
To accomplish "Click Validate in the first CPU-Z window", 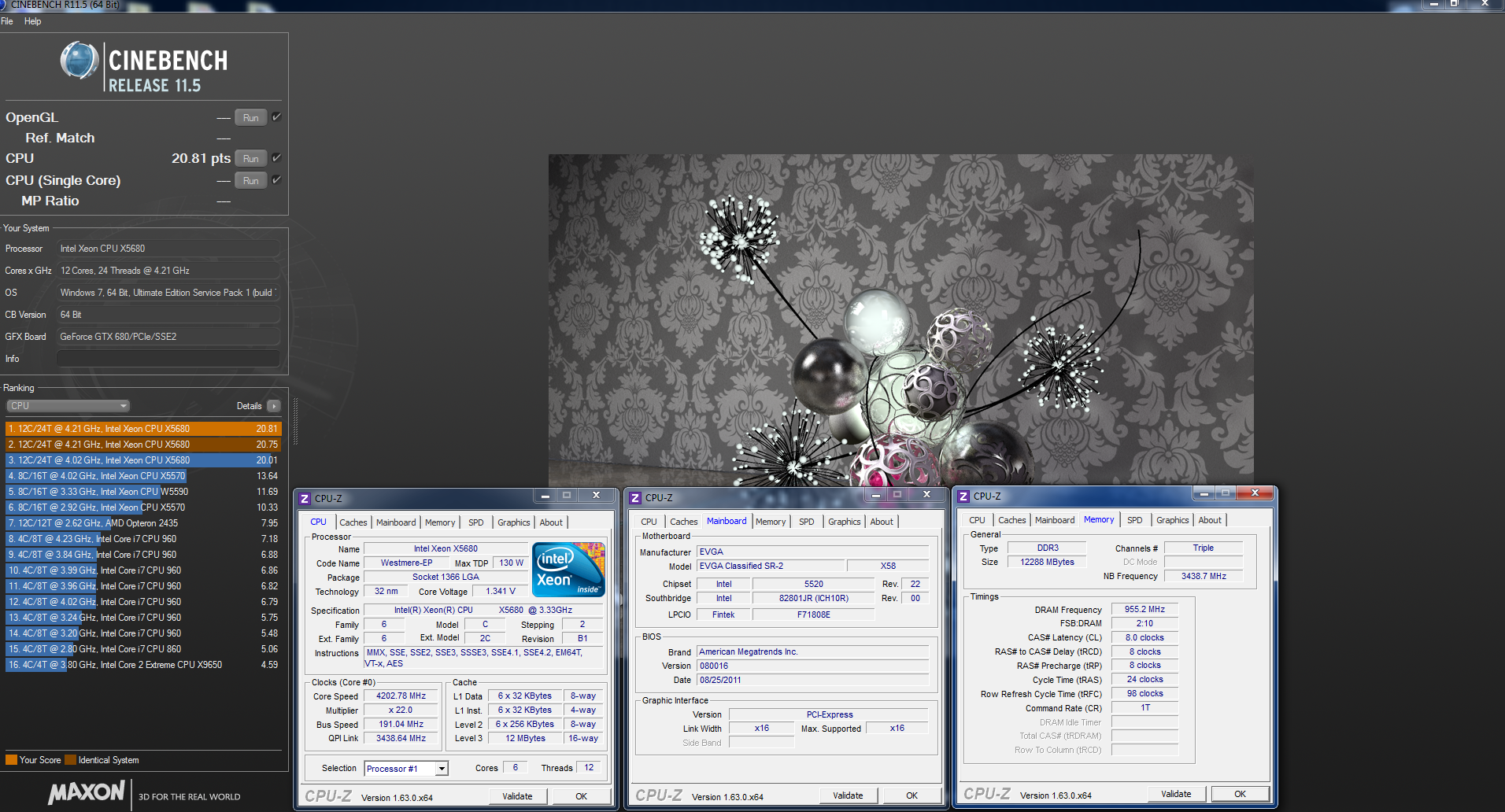I will click(517, 796).
